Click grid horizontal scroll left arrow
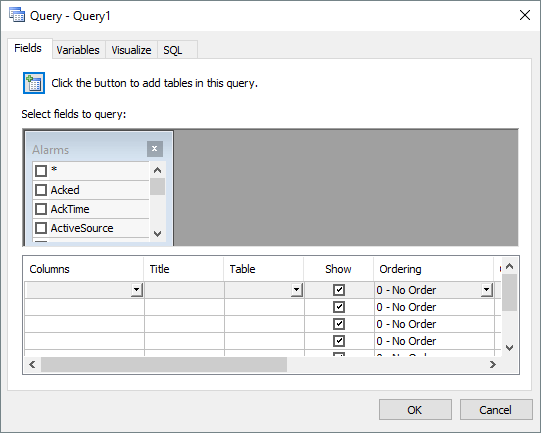The width and height of the screenshot is (541, 433). [x=32, y=364]
